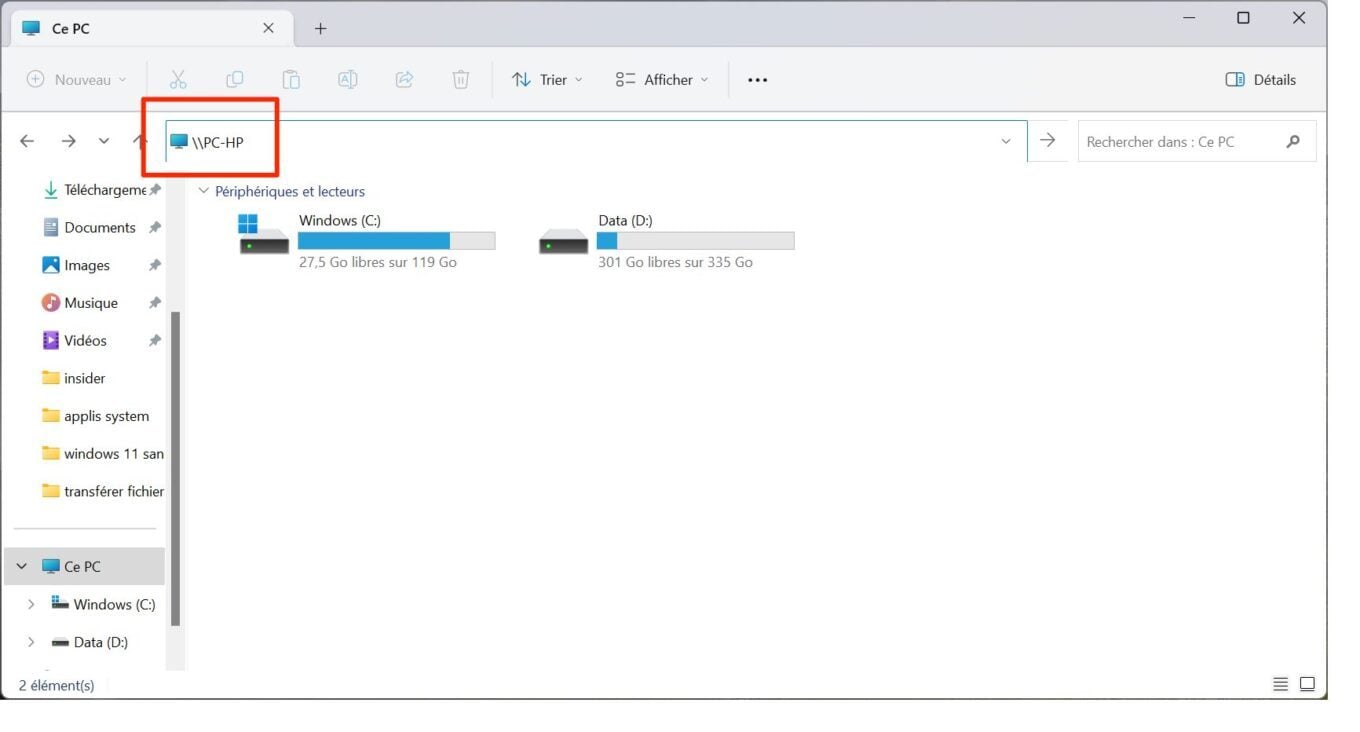Click the pin icon beside Musique
Image resolution: width=1360 pixels, height=732 pixels.
pos(155,303)
